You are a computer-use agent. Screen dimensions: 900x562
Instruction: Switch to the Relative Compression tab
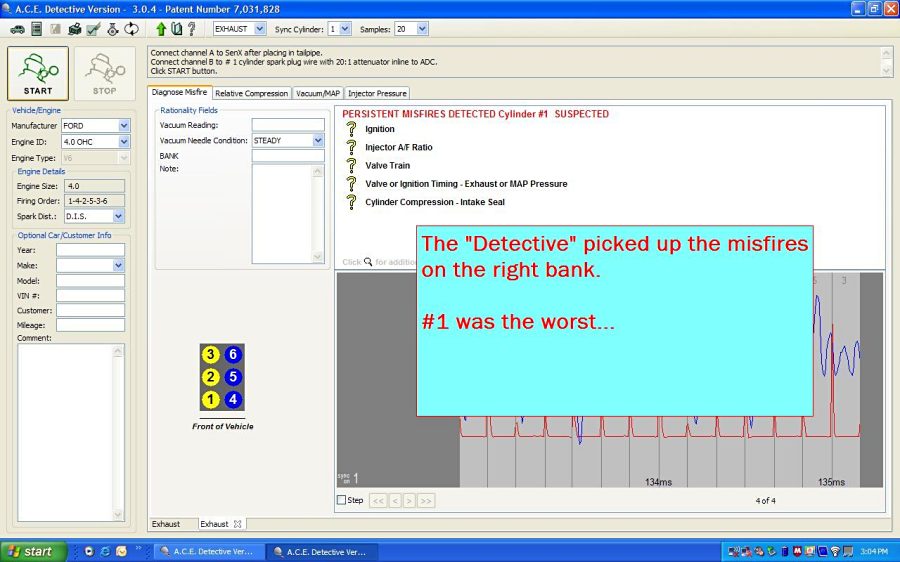[252, 93]
